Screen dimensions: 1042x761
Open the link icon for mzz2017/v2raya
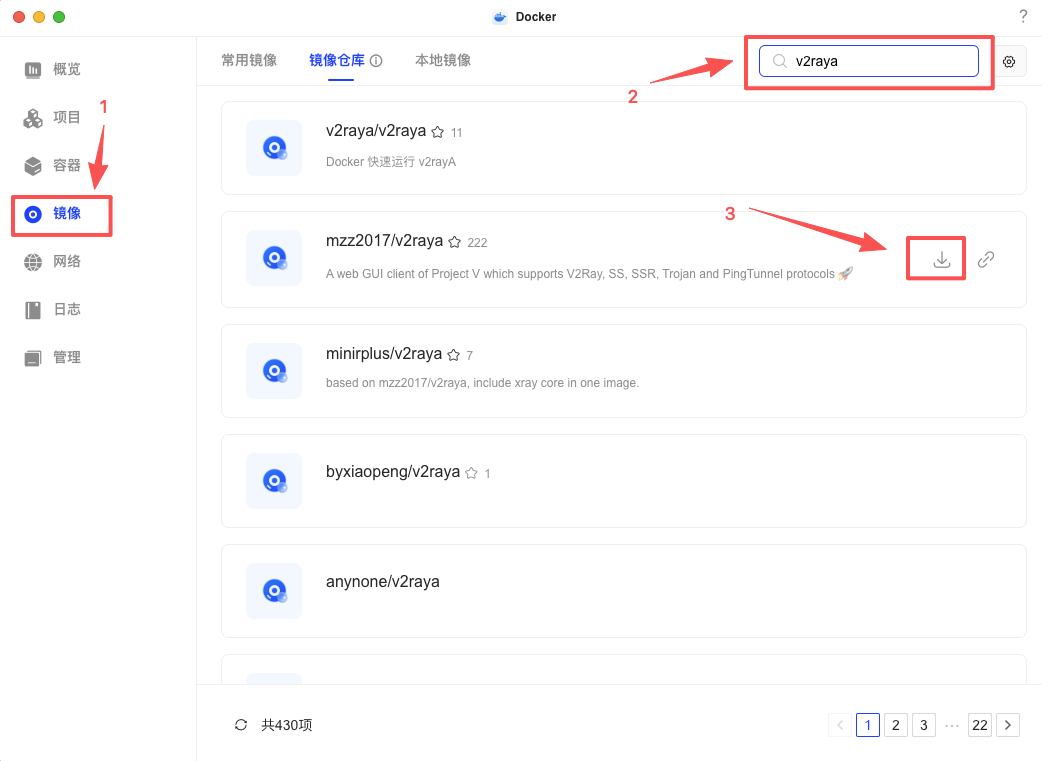point(986,260)
